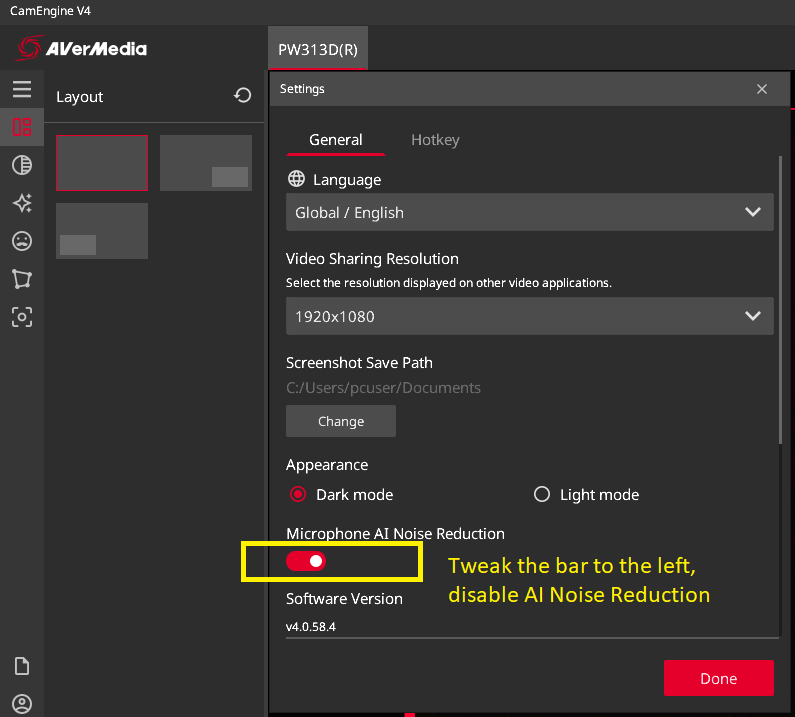Switch to the Hotkey tab

point(435,140)
